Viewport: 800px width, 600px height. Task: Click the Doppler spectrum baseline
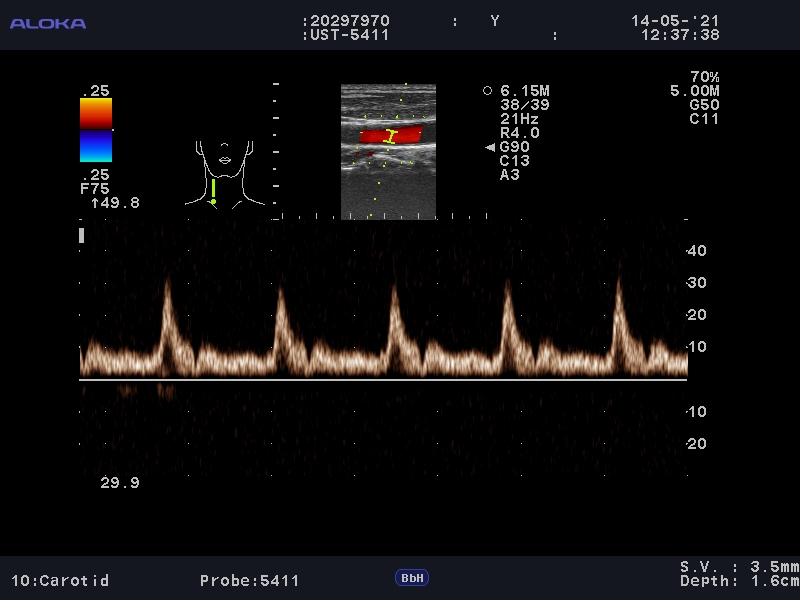(383, 380)
